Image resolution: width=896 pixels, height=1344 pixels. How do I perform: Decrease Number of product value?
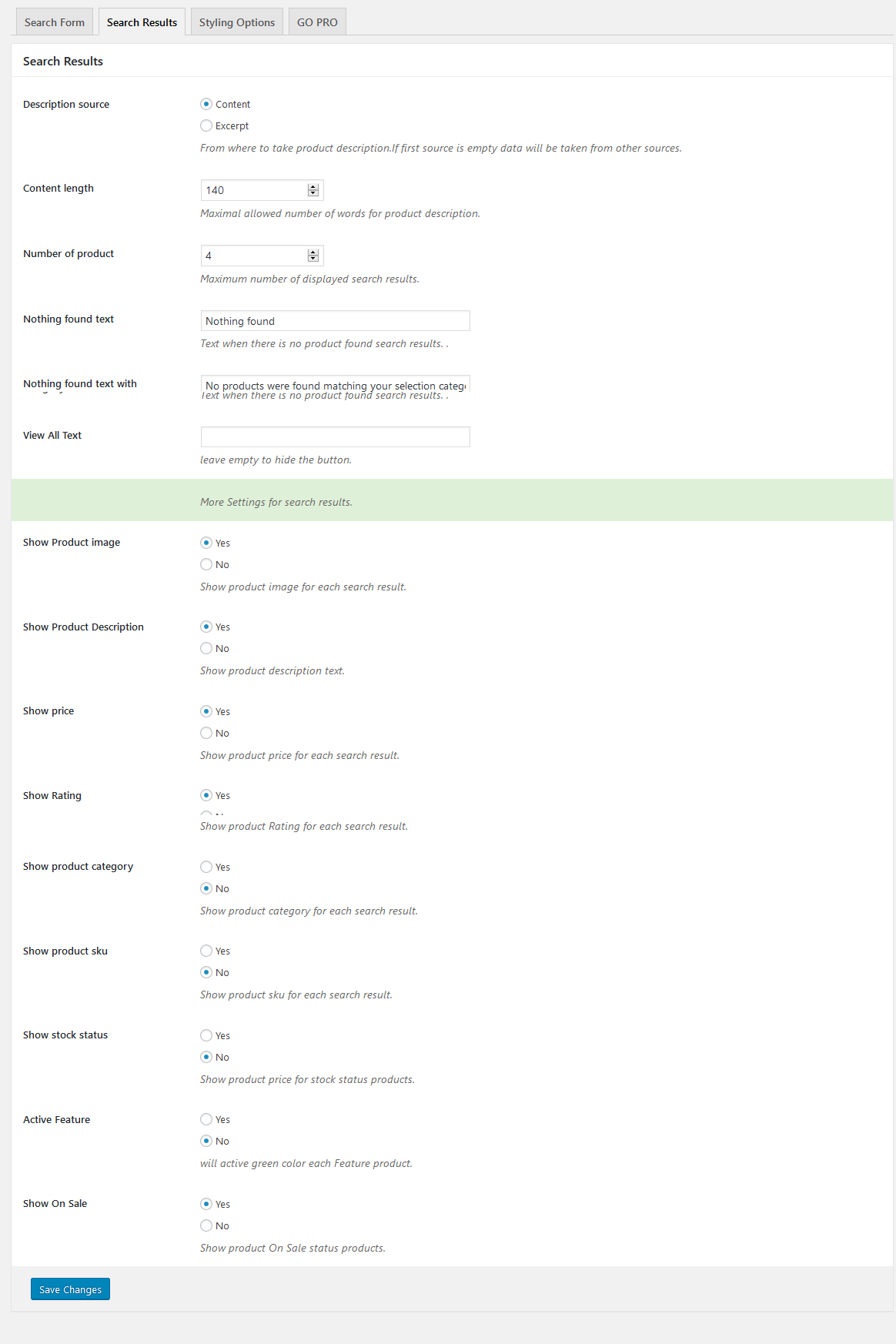click(313, 259)
